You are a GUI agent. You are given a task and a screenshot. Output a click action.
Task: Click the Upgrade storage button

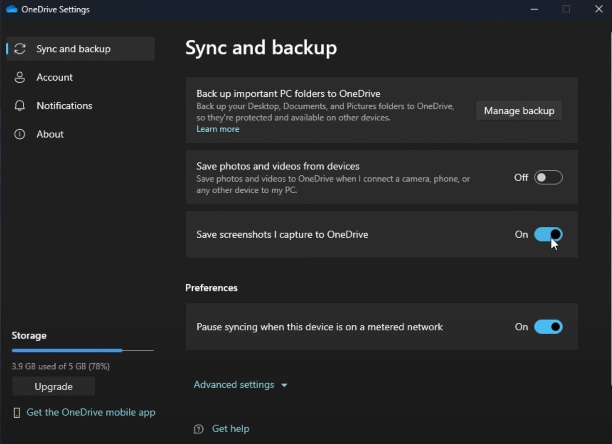tap(53, 387)
